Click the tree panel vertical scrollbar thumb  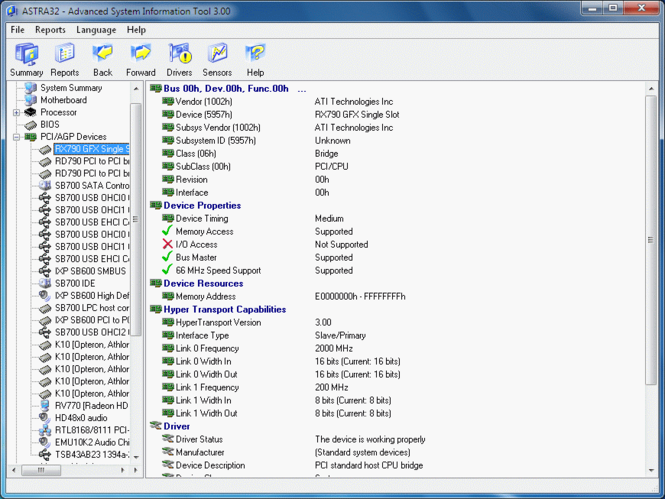point(136,219)
